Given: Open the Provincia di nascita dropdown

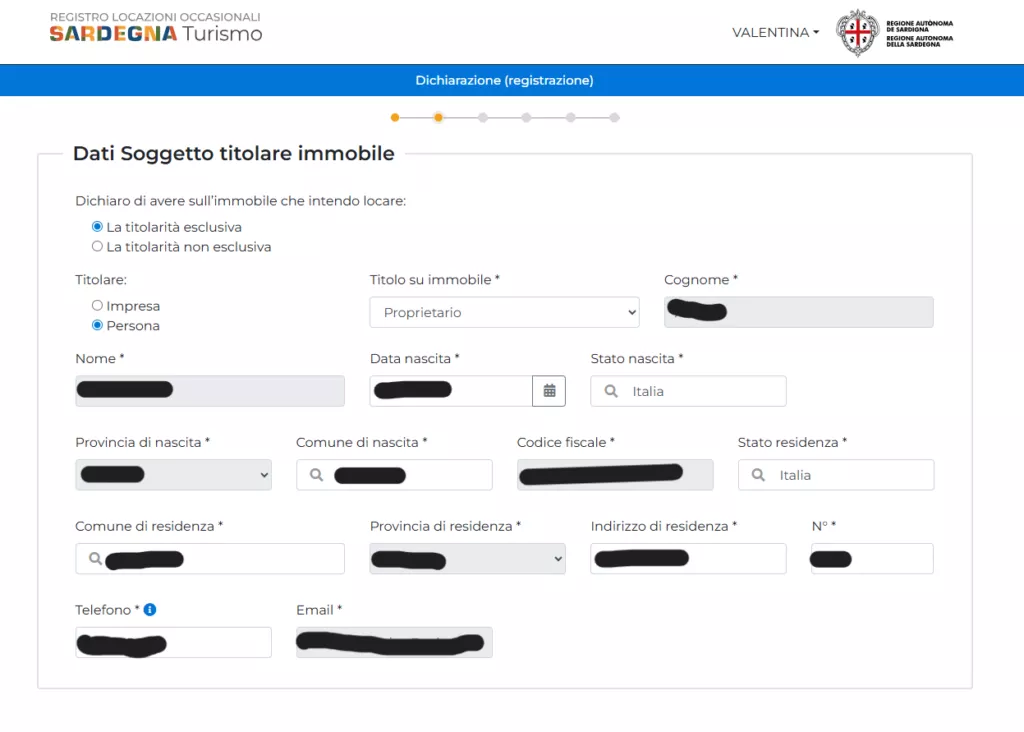Looking at the screenshot, I should tap(173, 474).
